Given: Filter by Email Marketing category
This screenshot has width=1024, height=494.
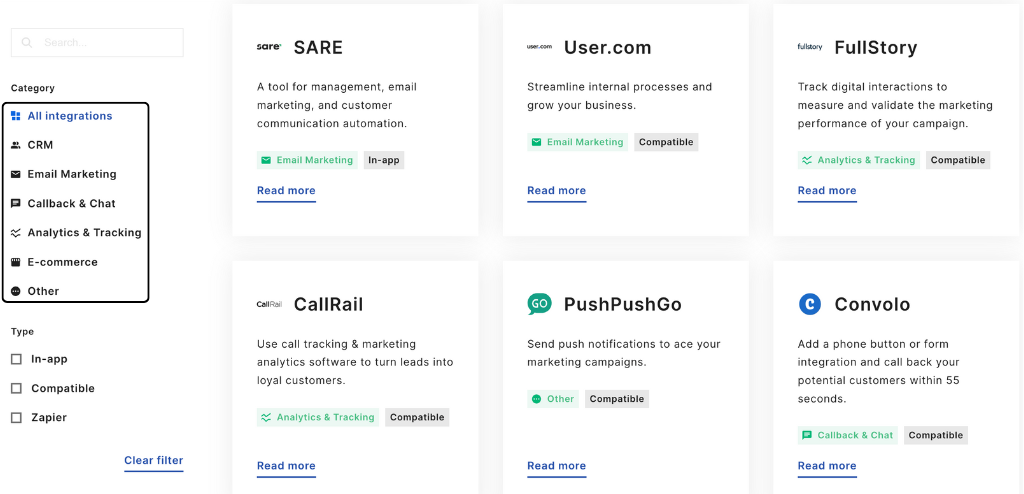Looking at the screenshot, I should pyautogui.click(x=71, y=174).
